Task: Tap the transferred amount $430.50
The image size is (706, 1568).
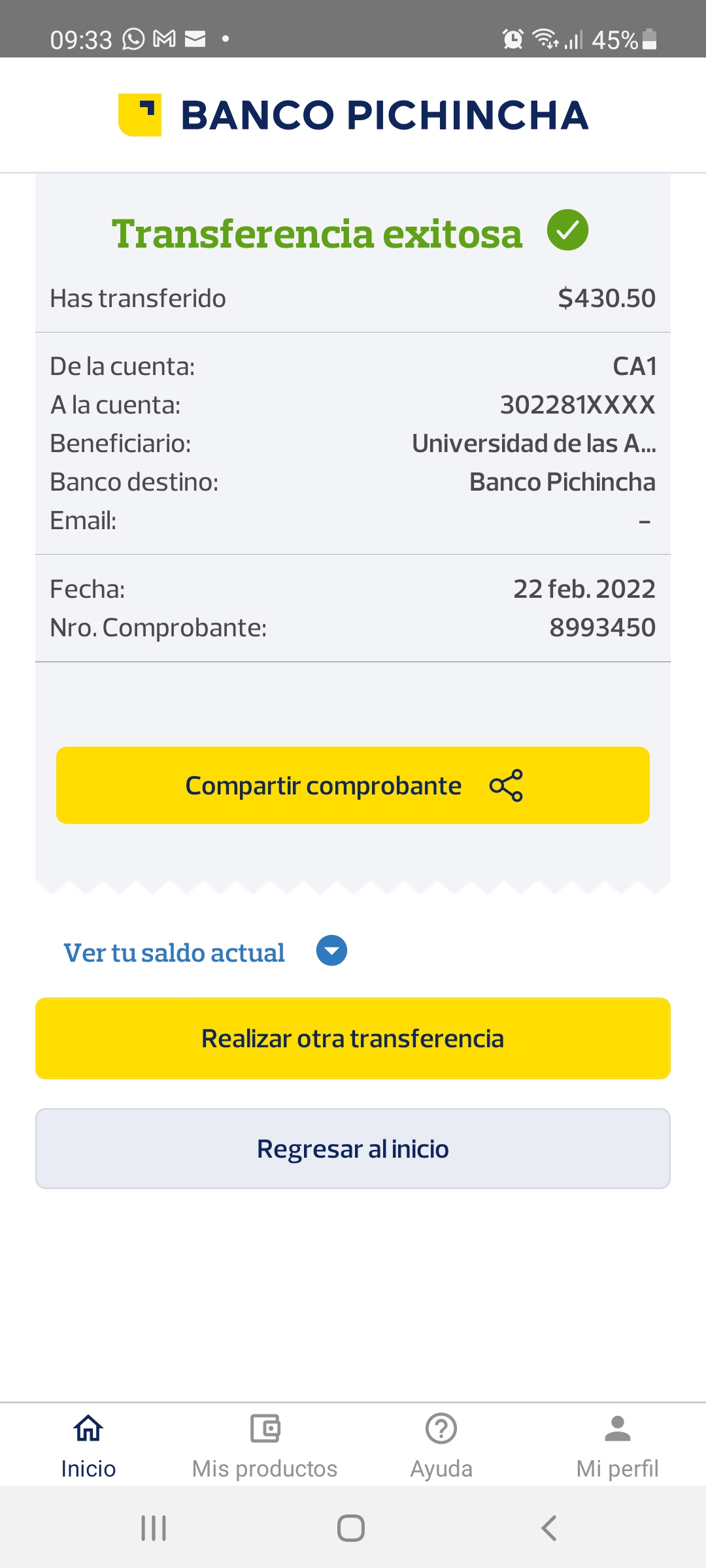Action: (x=606, y=299)
